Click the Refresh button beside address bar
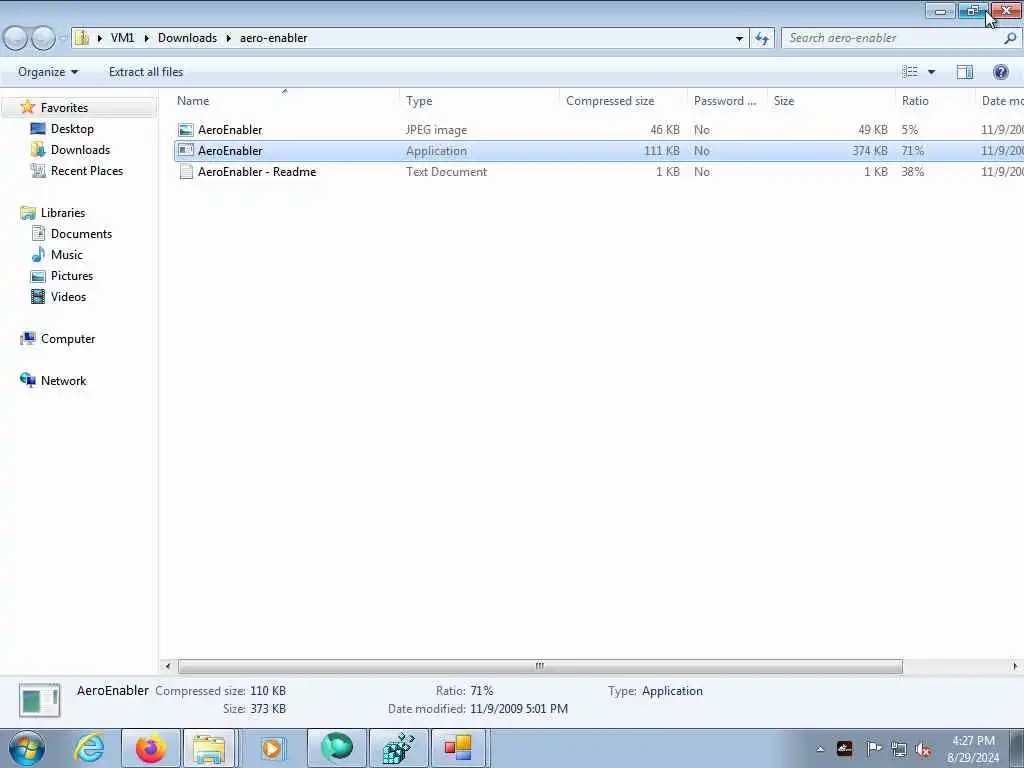 (762, 38)
